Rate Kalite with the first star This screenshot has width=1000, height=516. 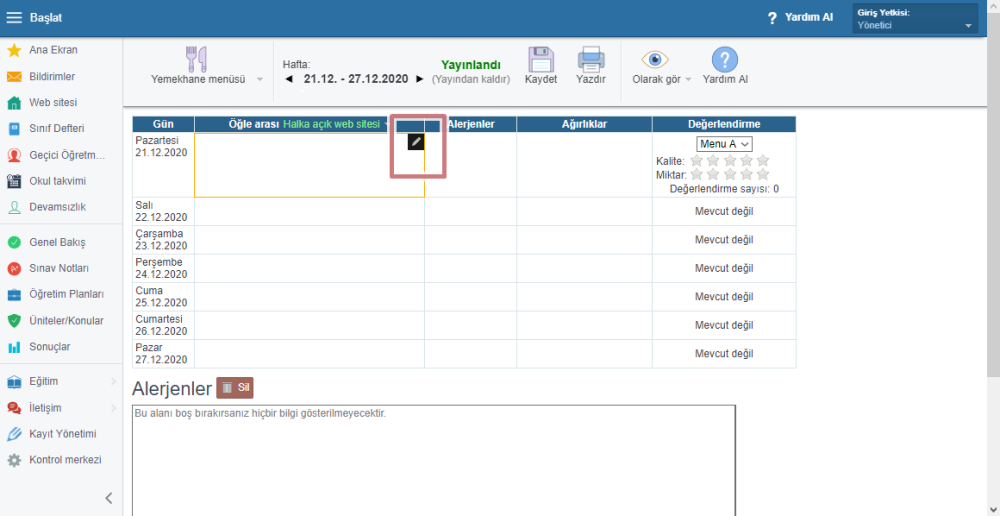(696, 161)
